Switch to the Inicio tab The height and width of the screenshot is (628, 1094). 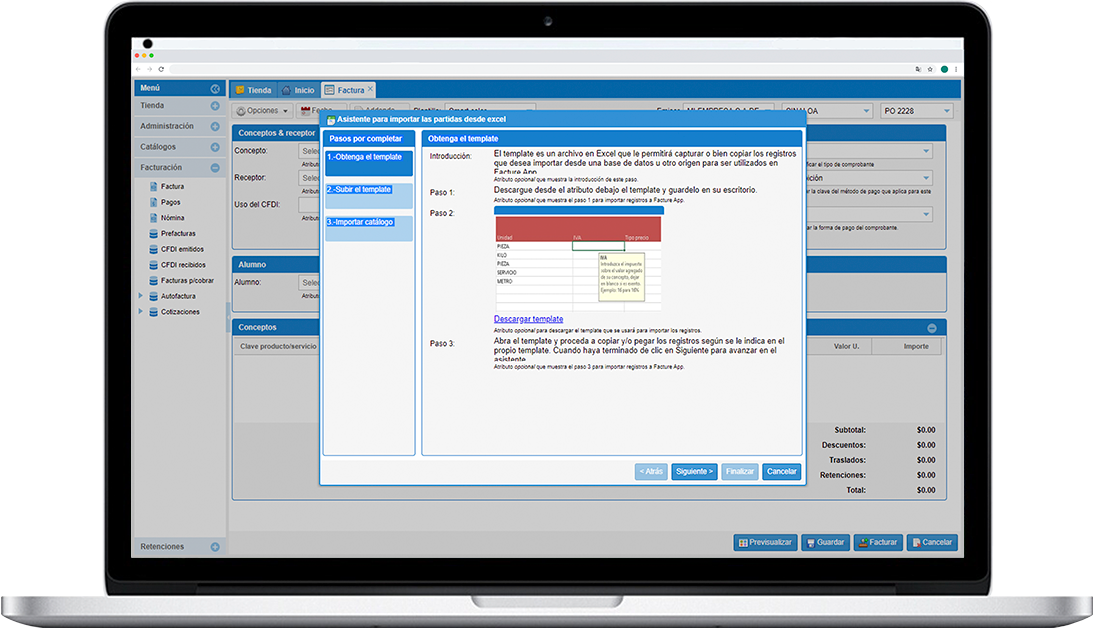[x=297, y=90]
